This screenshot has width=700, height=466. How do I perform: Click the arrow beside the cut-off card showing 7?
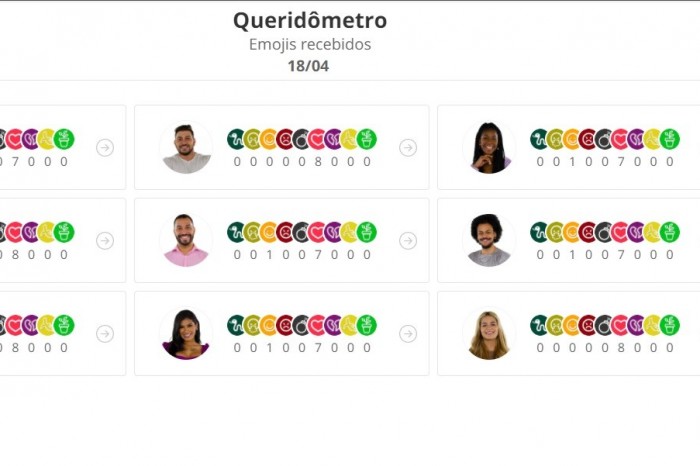click(105, 148)
